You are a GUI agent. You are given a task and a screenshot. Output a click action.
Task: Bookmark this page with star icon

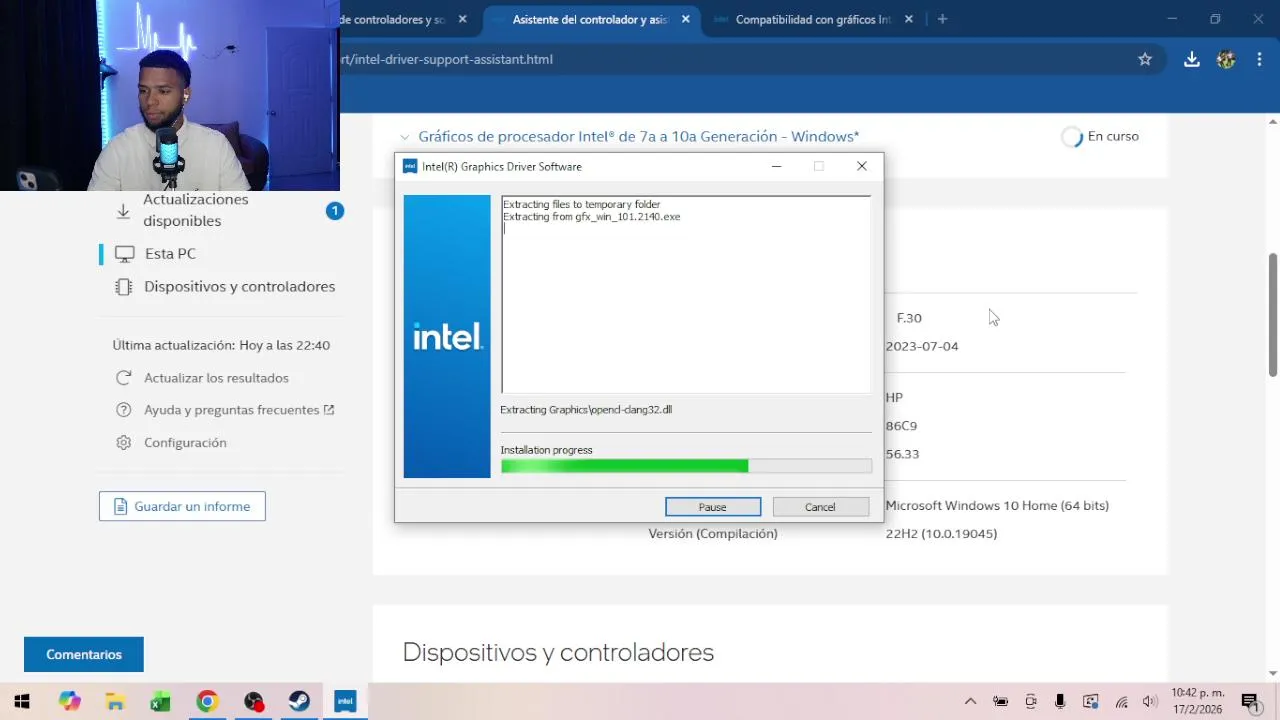tap(1145, 59)
